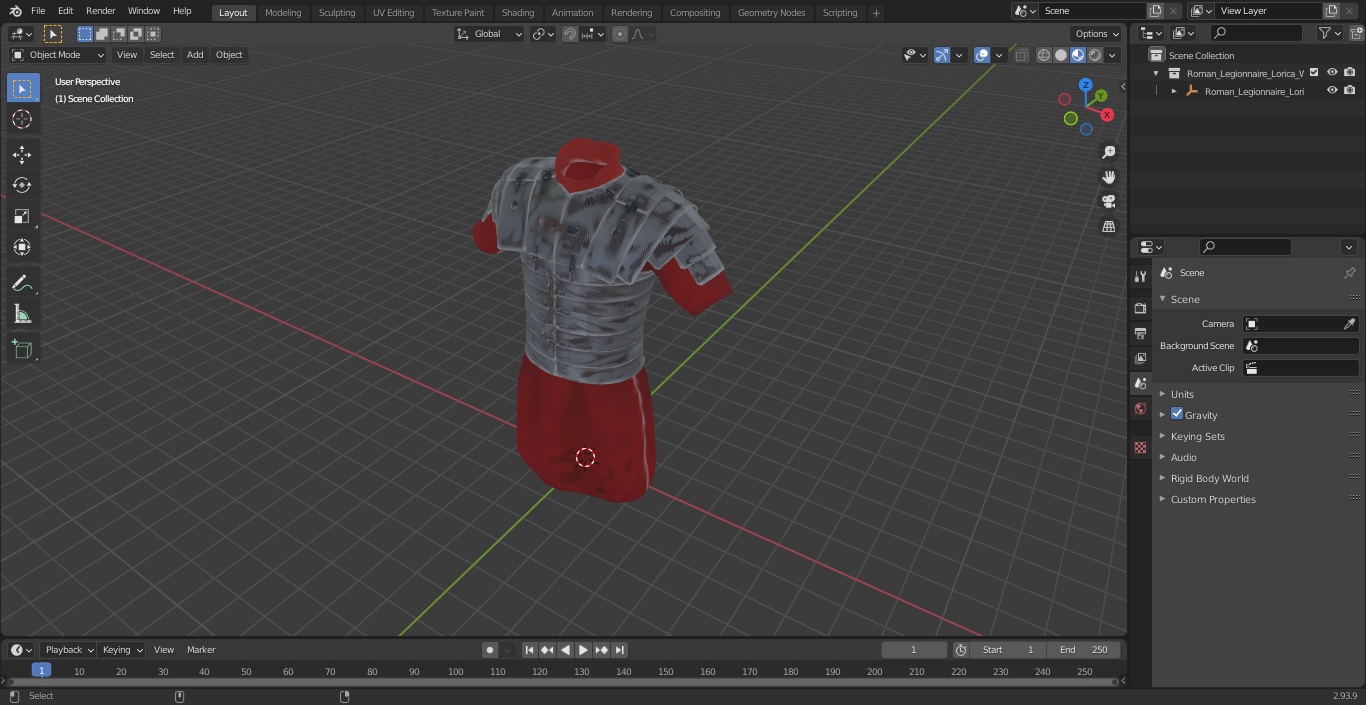Image resolution: width=1366 pixels, height=705 pixels.
Task: Click the End frame 250 field
Action: pyautogui.click(x=1085, y=650)
